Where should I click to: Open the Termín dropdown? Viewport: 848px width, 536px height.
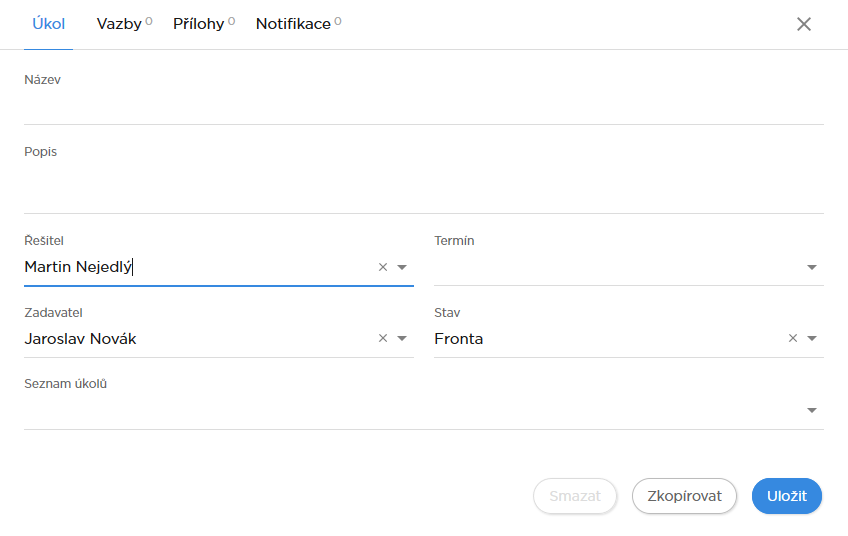tap(812, 267)
